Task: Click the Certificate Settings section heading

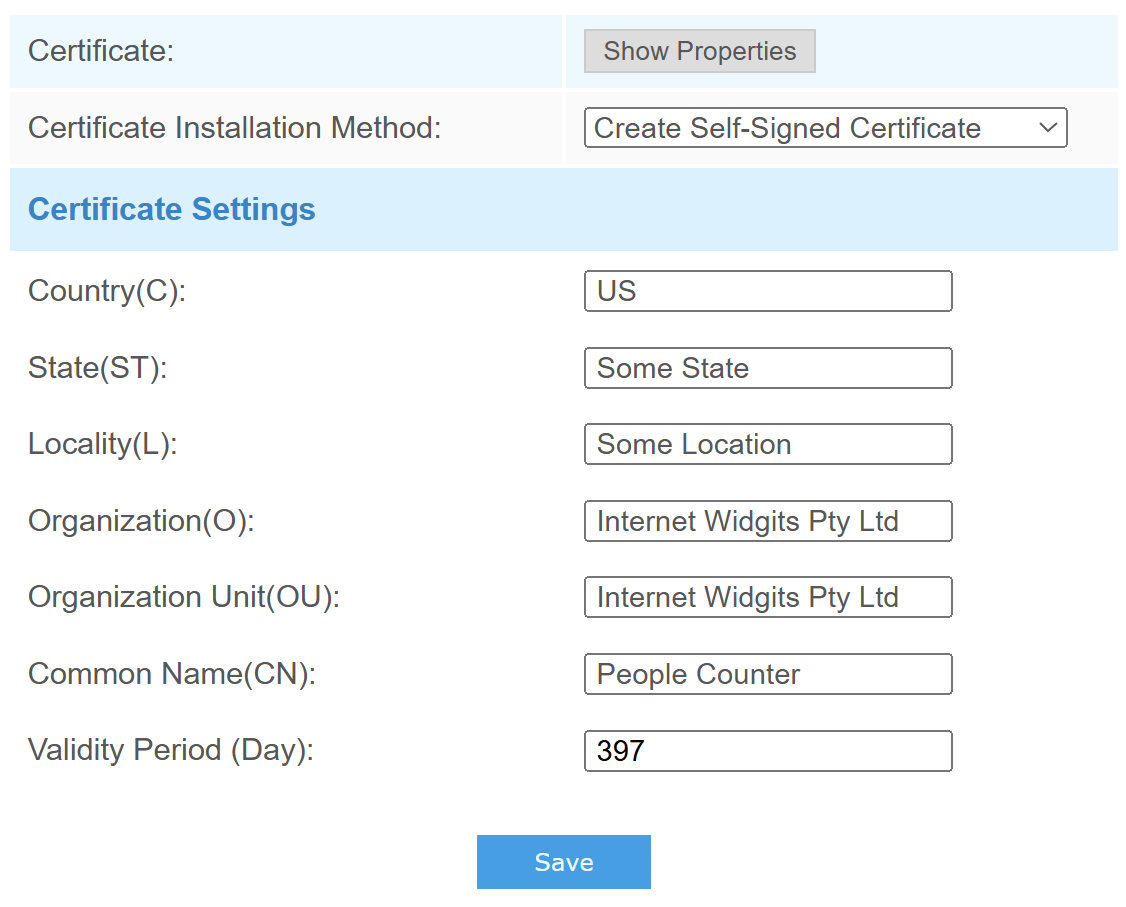Action: point(172,209)
